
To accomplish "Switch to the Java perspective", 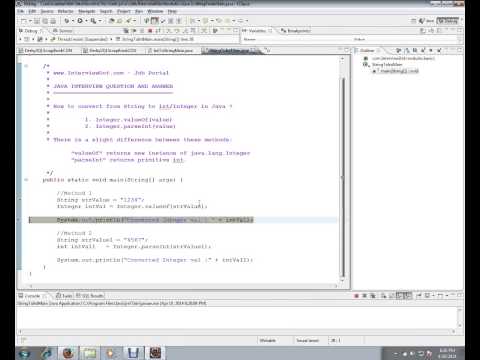I will click(426, 21).
